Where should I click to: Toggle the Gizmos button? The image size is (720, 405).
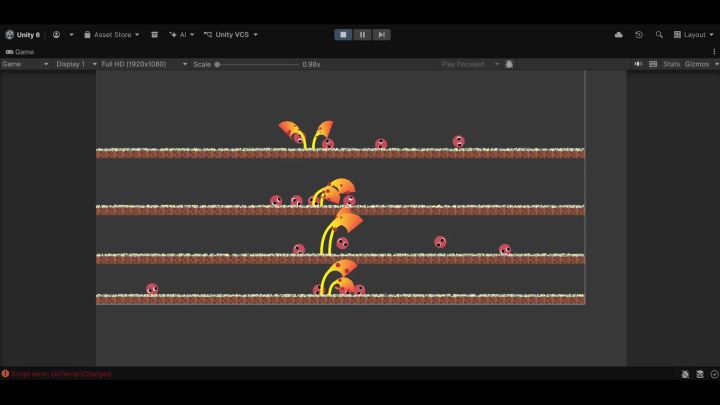click(697, 64)
